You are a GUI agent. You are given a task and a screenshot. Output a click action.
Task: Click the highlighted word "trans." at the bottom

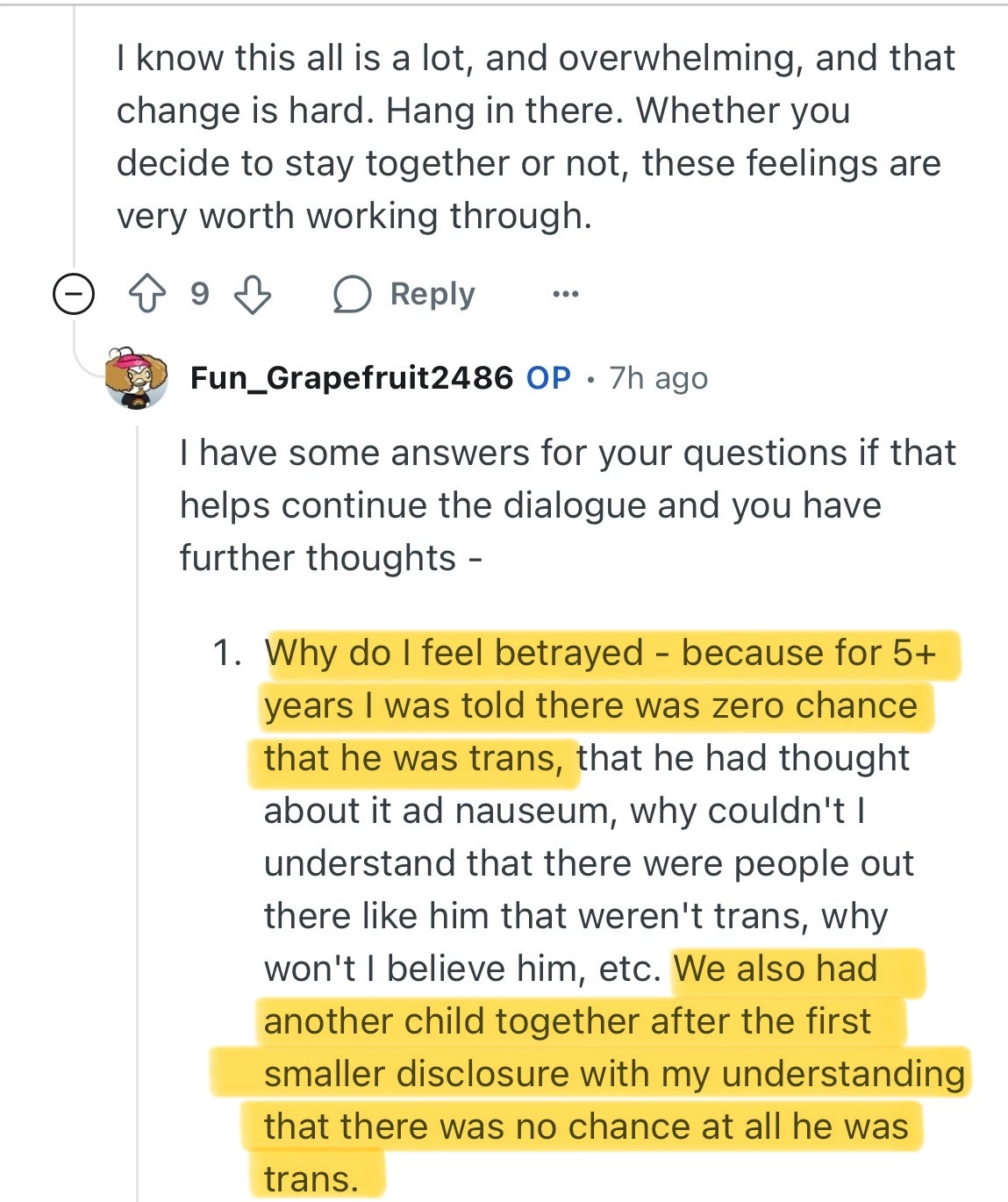point(311,1178)
